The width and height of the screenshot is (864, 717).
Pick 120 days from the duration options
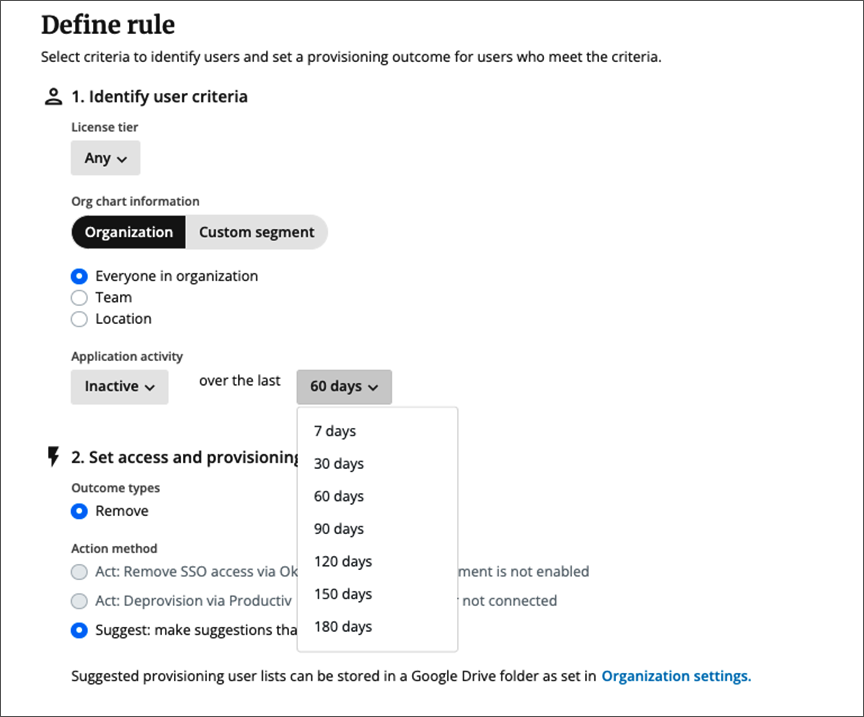(342, 561)
